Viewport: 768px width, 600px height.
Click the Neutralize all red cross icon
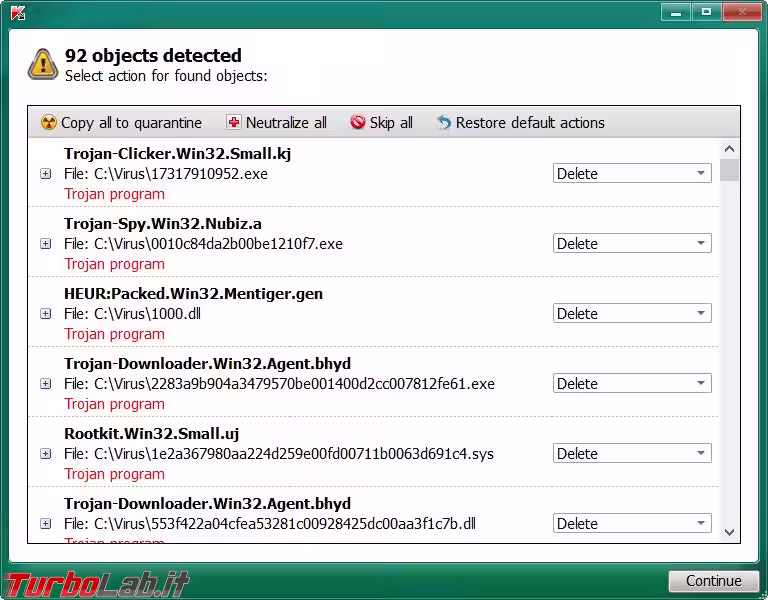(234, 123)
